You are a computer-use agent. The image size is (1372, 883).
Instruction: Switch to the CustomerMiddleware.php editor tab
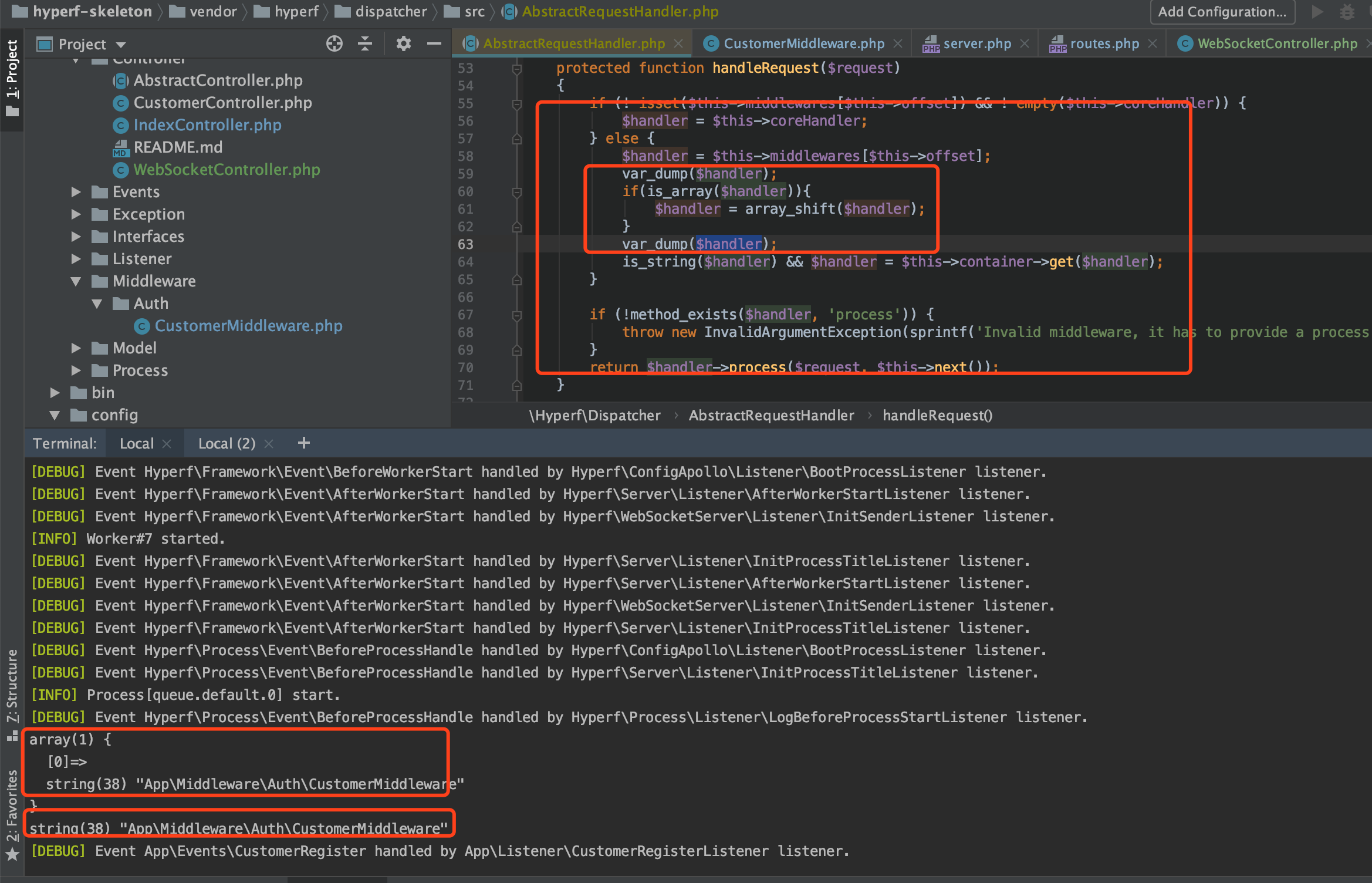803,43
